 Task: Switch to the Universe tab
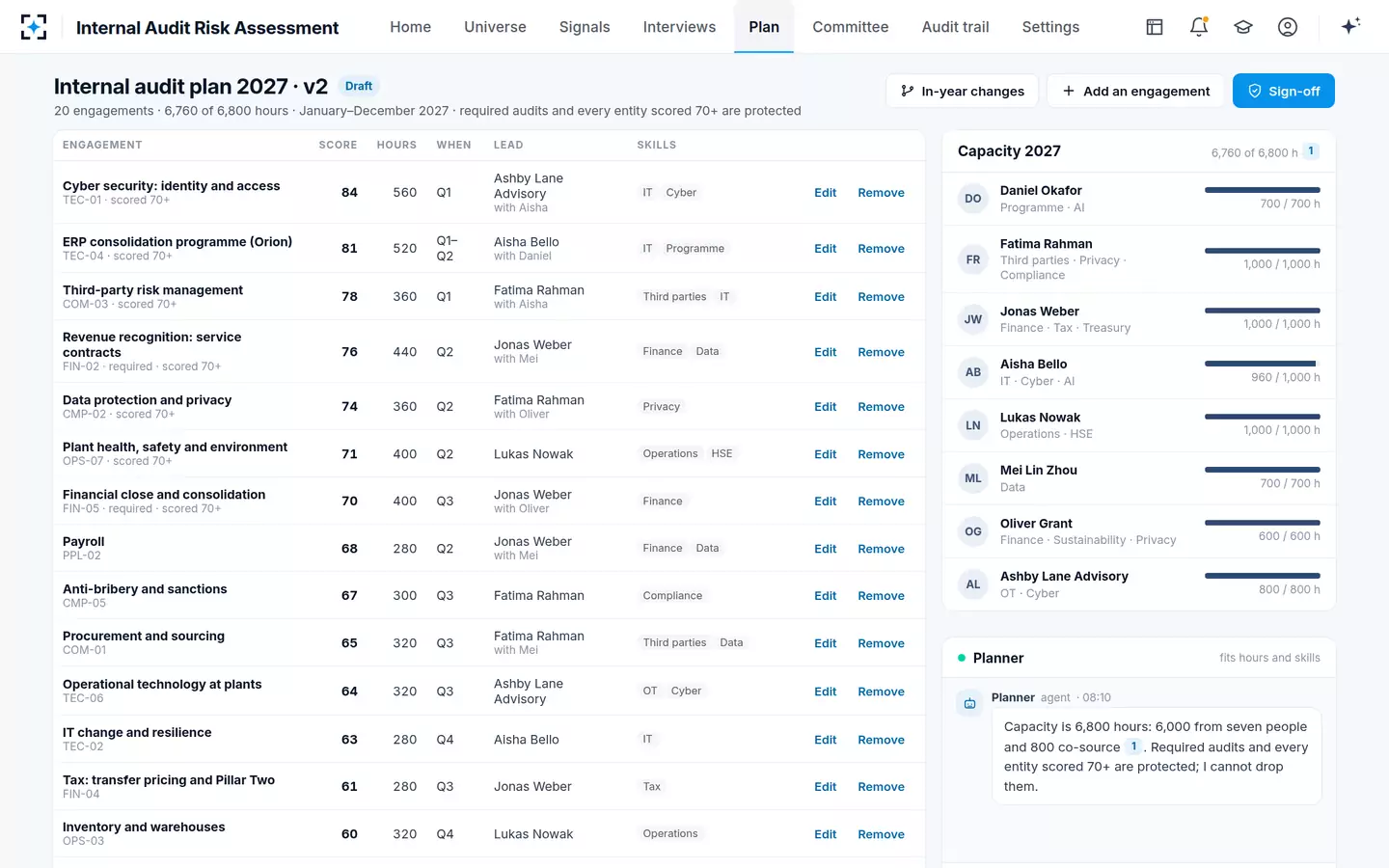495,27
